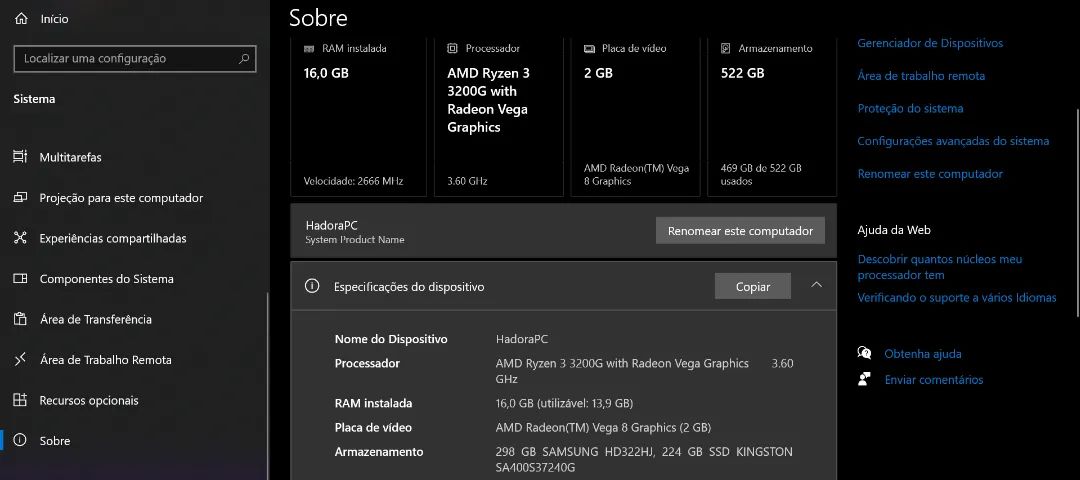1080x480 pixels.
Task: Click the Velocidade: 2666 MHz text
Action: click(x=353, y=181)
